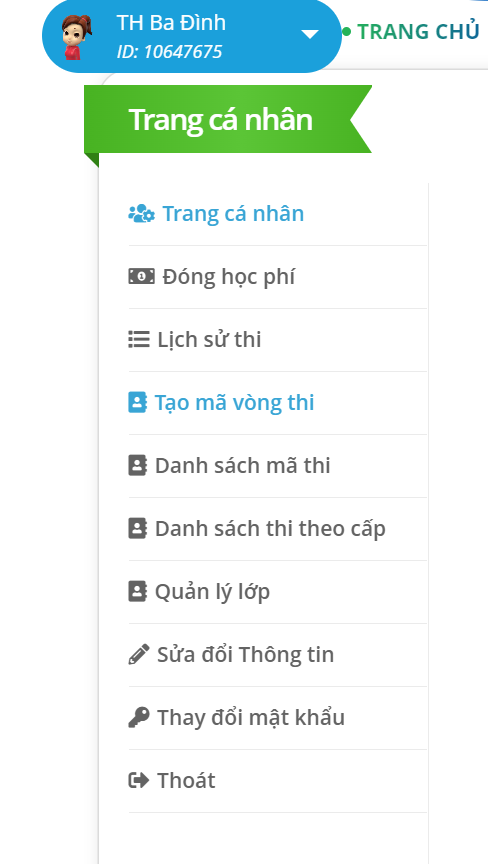Click the users-cog icon beside Trang cá nhân

[142, 213]
